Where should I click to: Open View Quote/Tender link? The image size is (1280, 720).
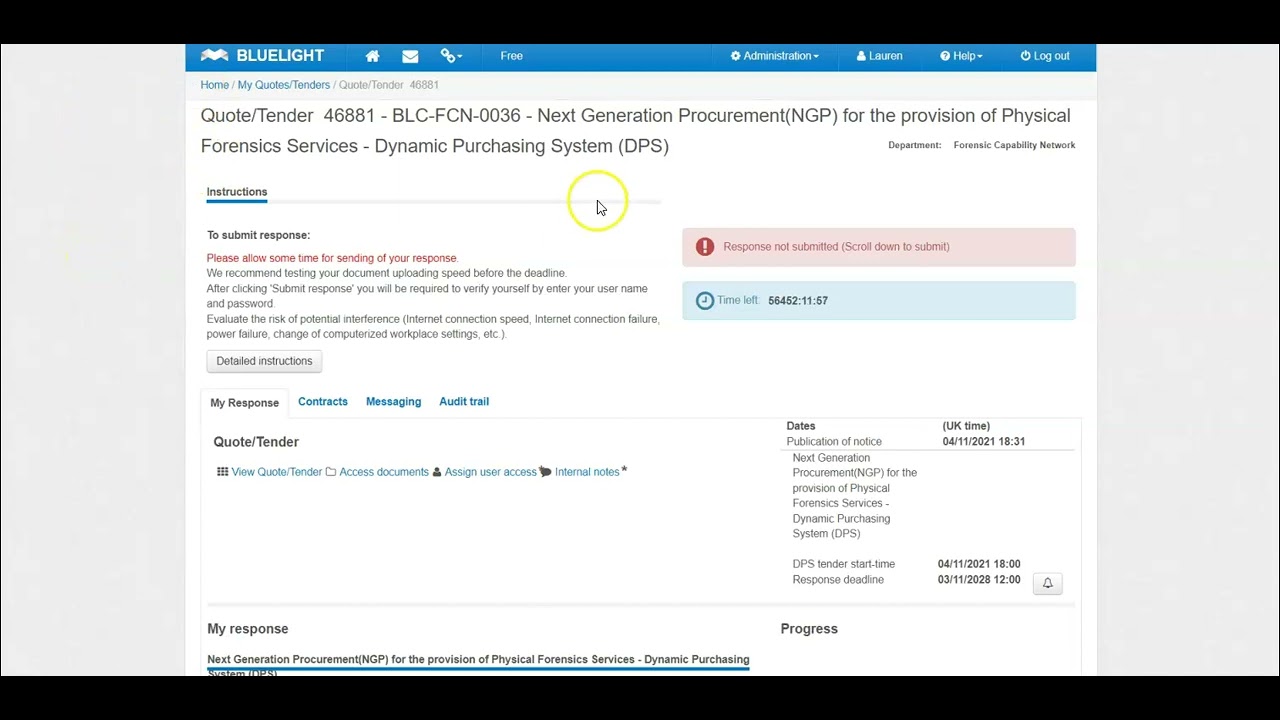click(x=277, y=472)
